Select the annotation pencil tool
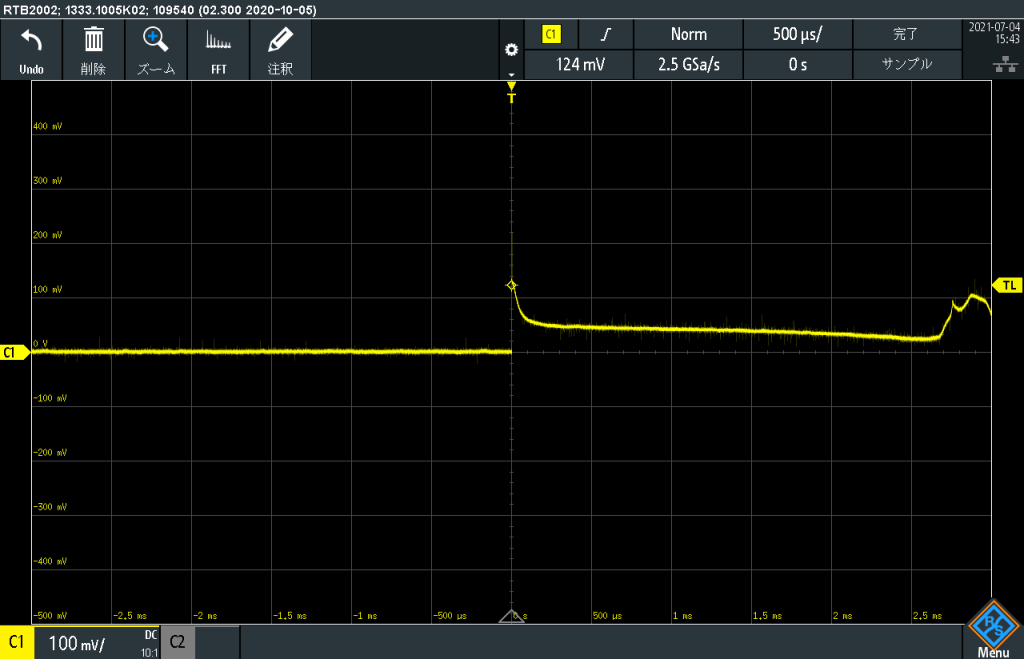 [x=280, y=41]
